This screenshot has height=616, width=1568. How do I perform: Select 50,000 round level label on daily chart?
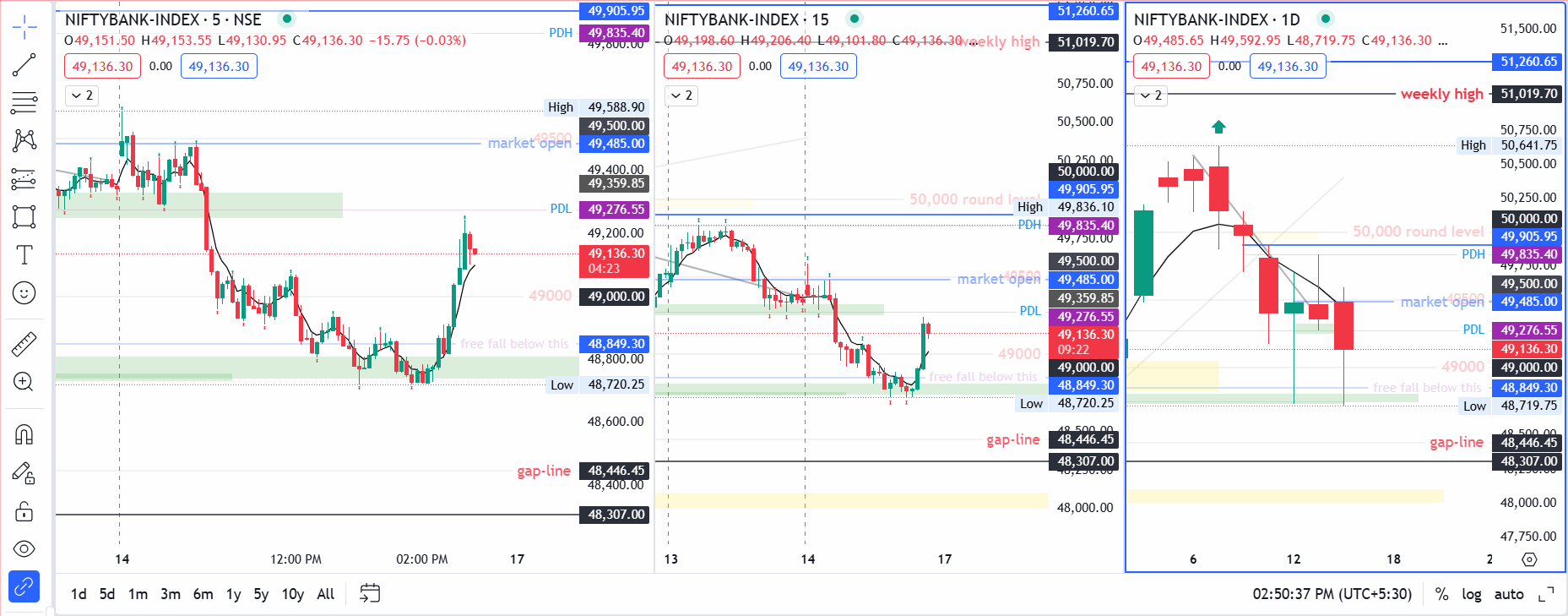pyautogui.click(x=1418, y=232)
